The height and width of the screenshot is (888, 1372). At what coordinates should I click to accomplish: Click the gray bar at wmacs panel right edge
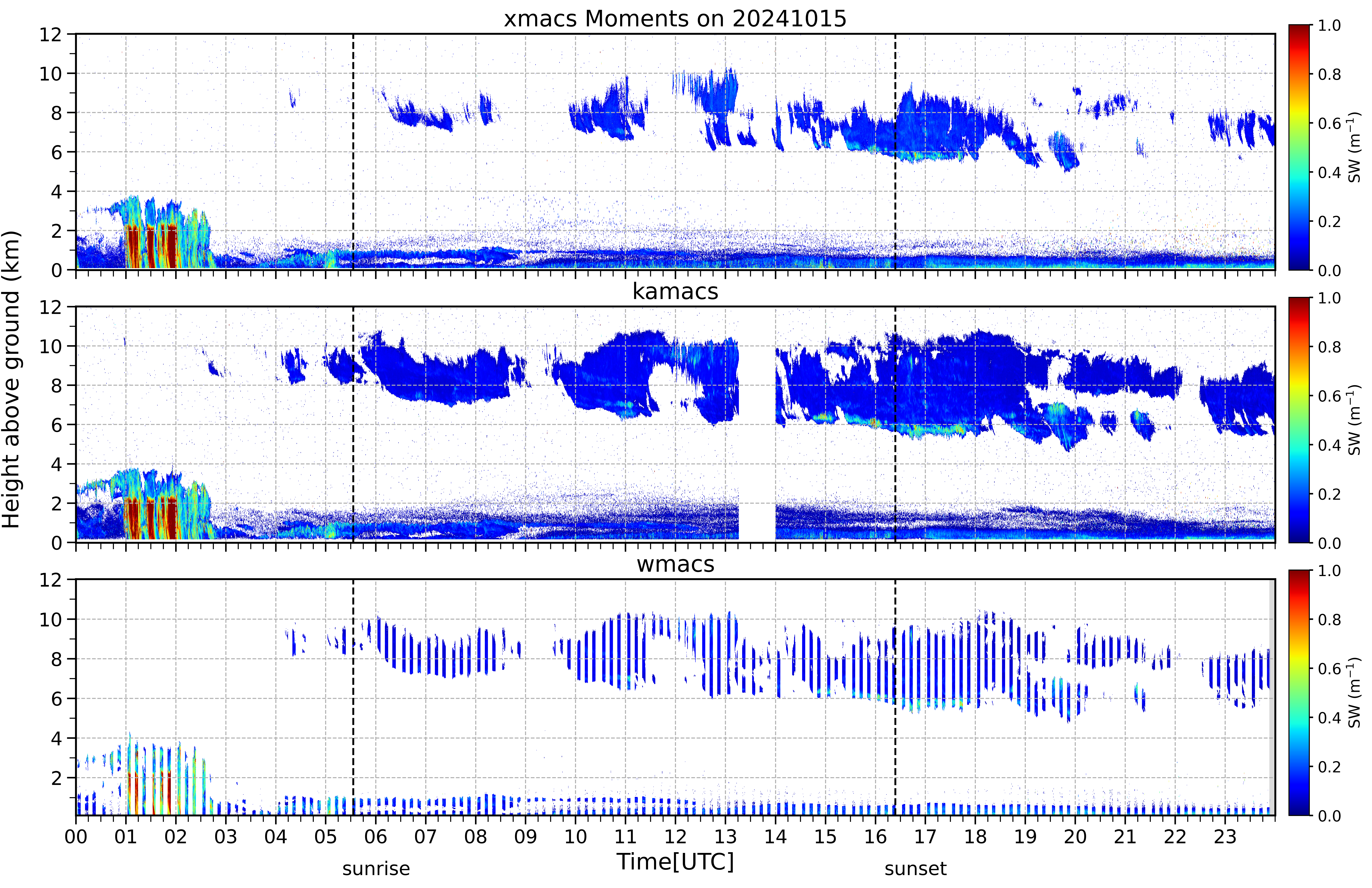coord(1272,697)
